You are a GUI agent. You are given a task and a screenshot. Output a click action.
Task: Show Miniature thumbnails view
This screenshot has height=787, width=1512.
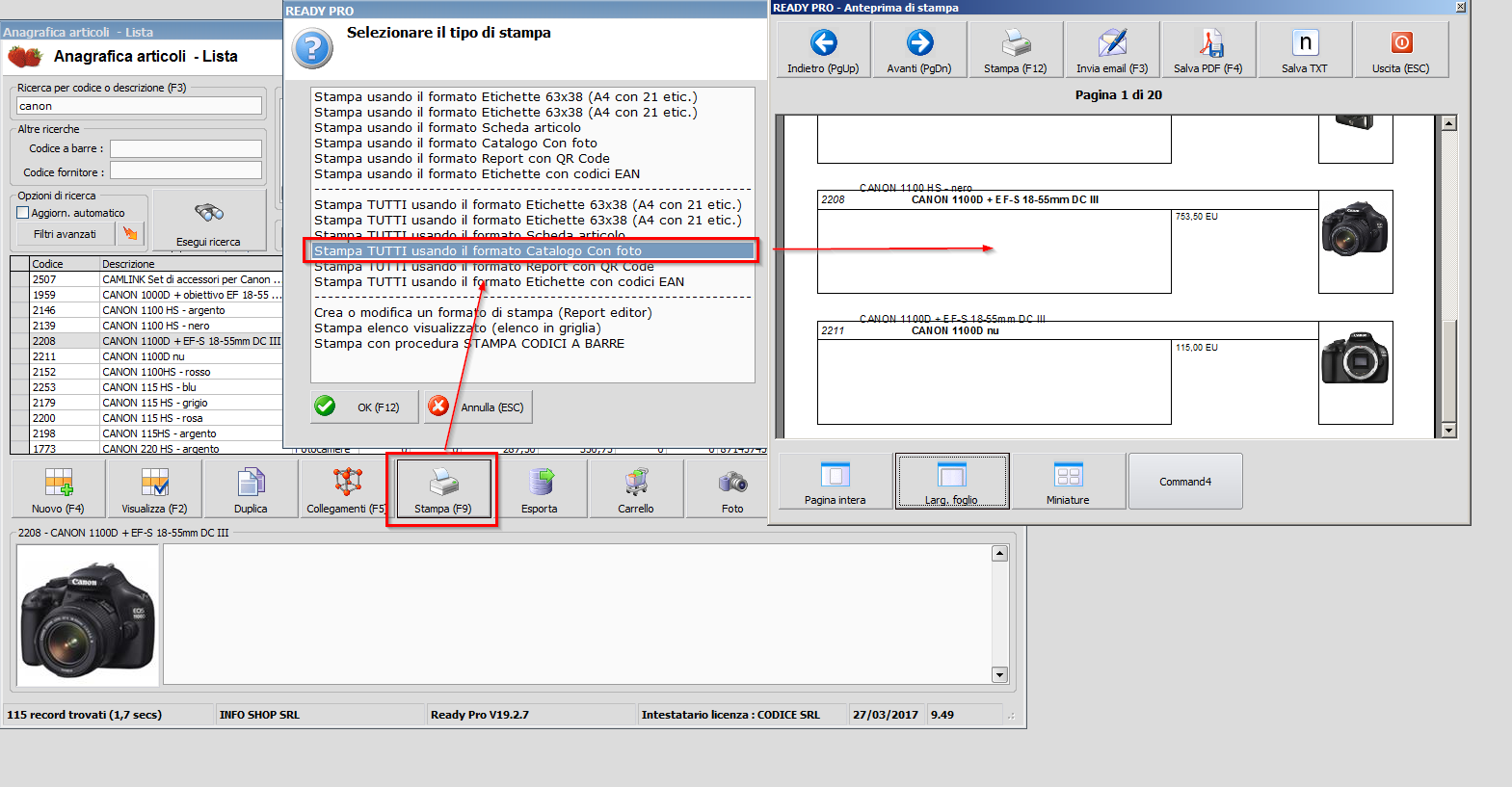click(1069, 482)
